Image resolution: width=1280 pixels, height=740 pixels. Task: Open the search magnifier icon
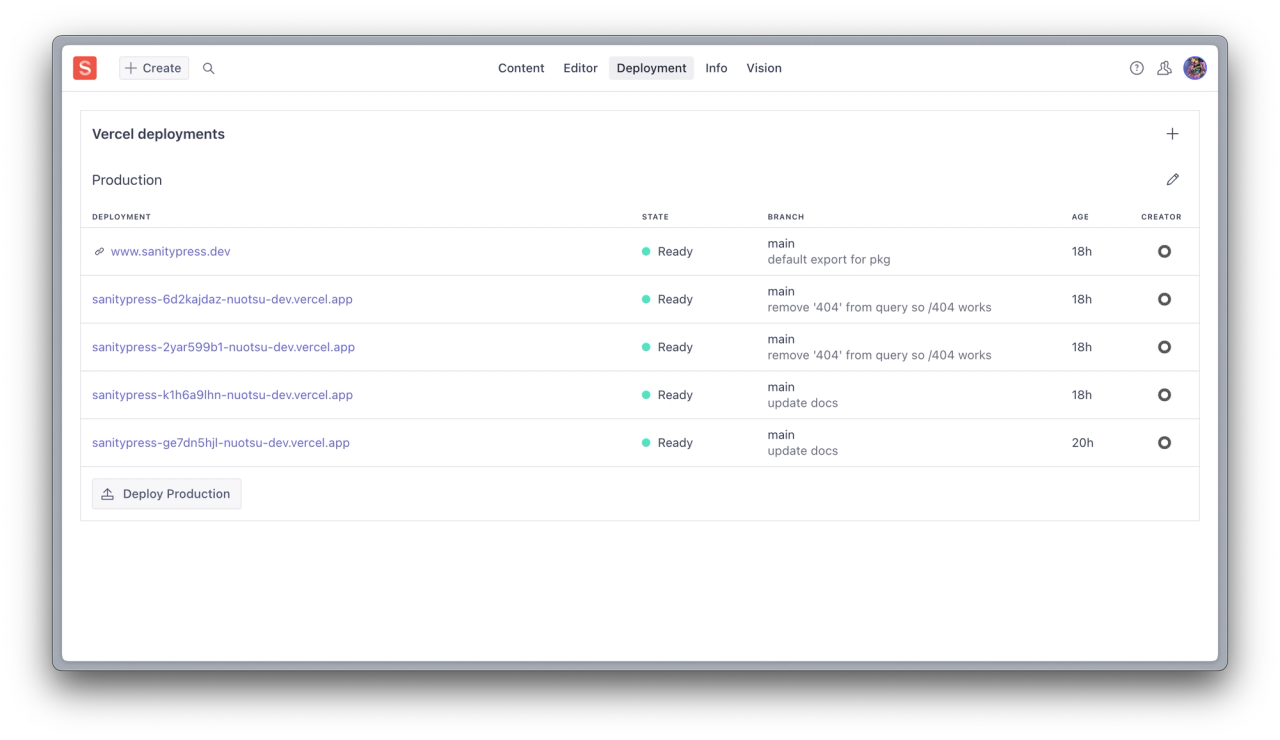[x=209, y=68]
